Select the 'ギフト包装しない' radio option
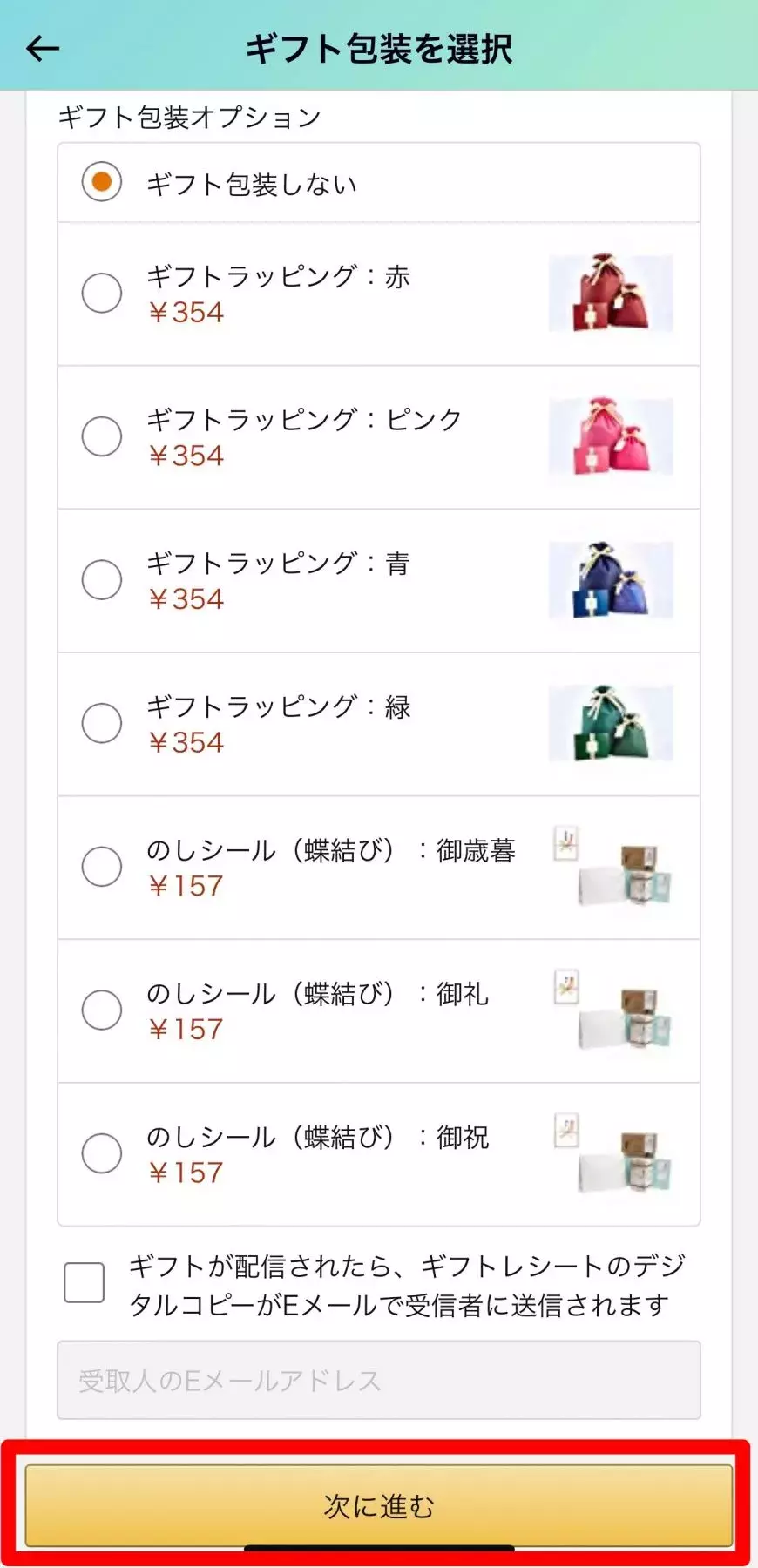 pyautogui.click(x=102, y=182)
